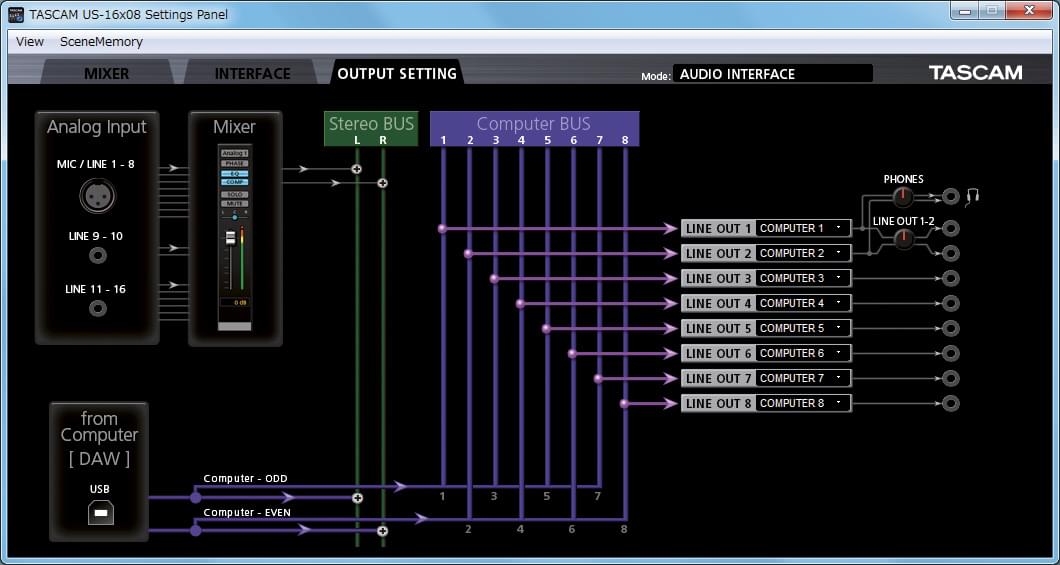Open LINE OUT 8 source dropdown
The height and width of the screenshot is (565, 1060).
click(x=802, y=403)
